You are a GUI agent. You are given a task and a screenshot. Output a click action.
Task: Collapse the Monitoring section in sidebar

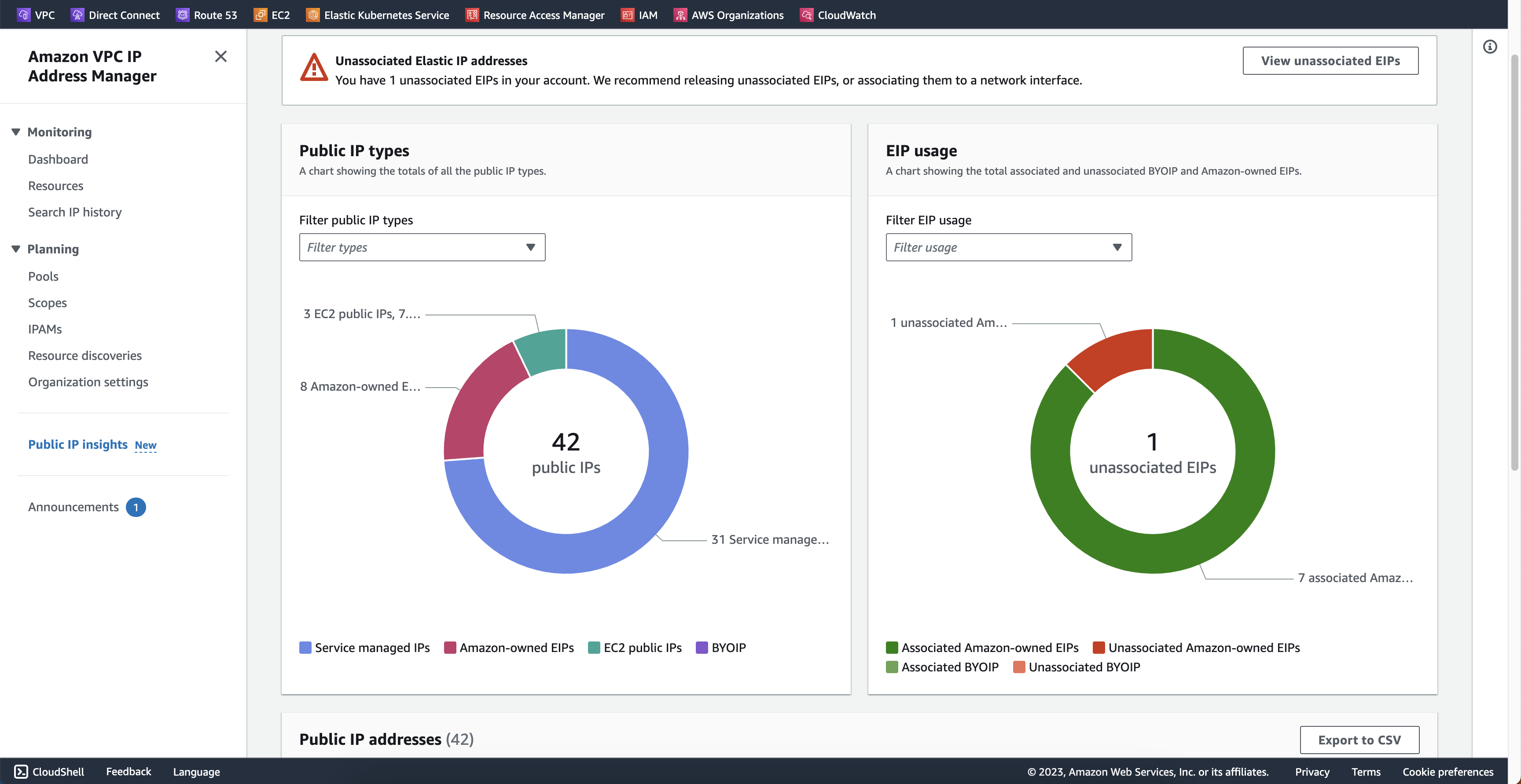pyautogui.click(x=16, y=132)
